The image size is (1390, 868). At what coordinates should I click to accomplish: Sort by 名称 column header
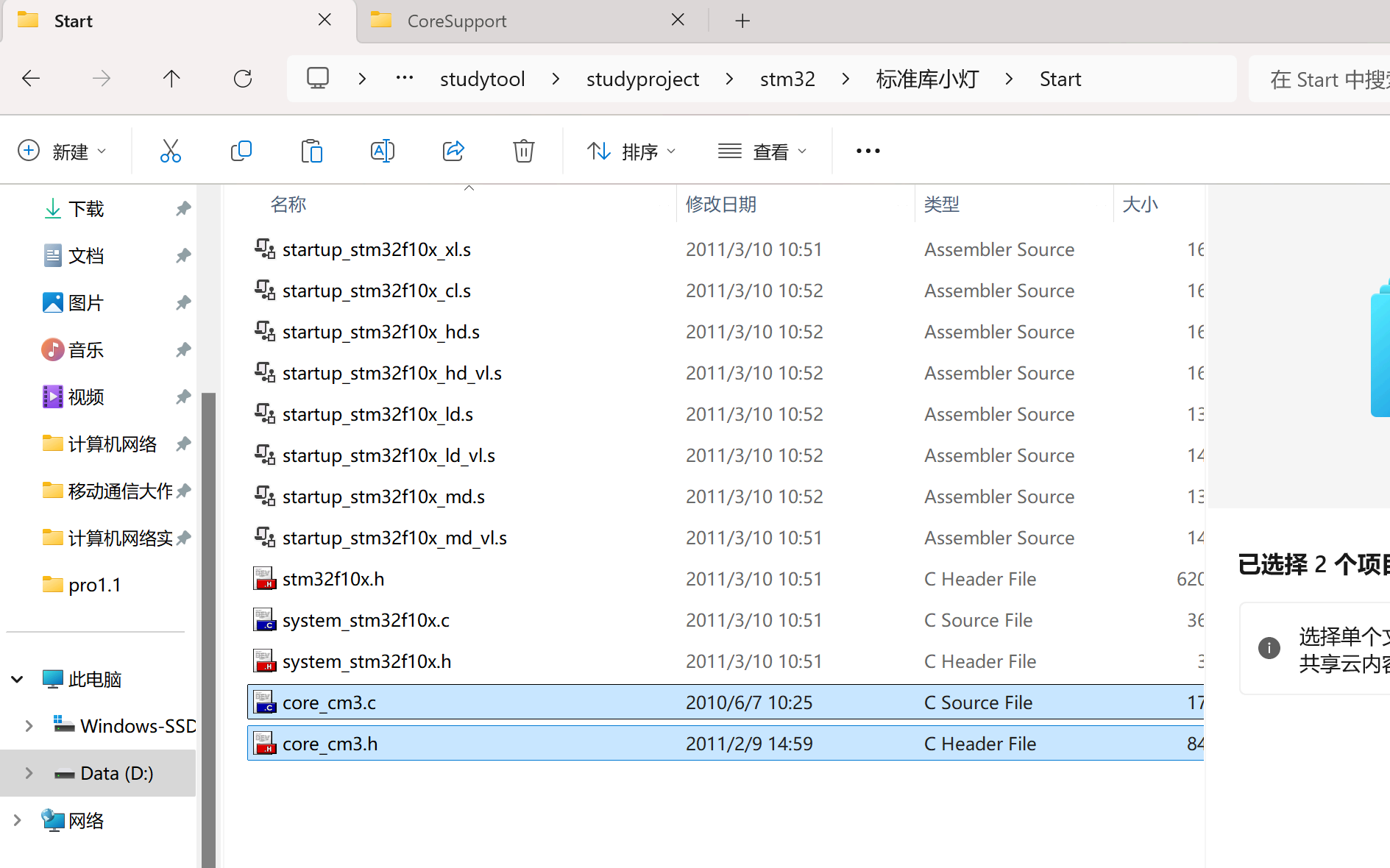(288, 204)
